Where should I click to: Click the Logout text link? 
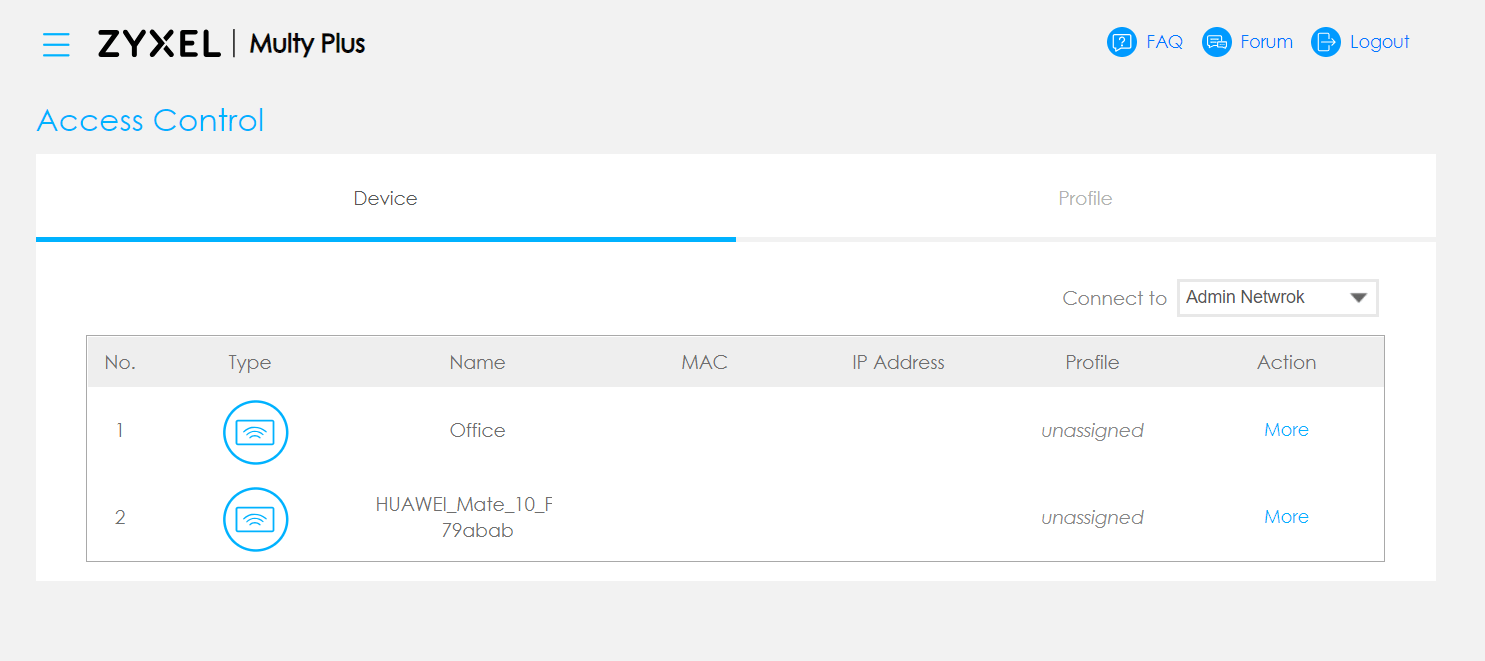point(1379,42)
